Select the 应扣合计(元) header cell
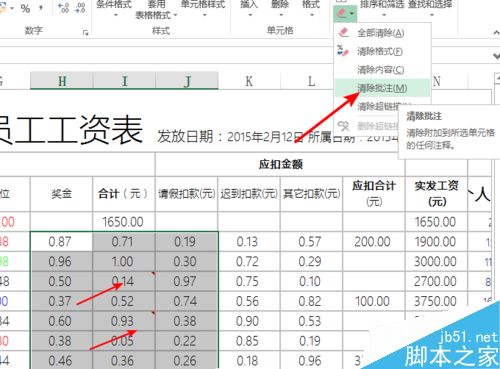Image resolution: width=500 pixels, height=369 pixels. [374, 194]
